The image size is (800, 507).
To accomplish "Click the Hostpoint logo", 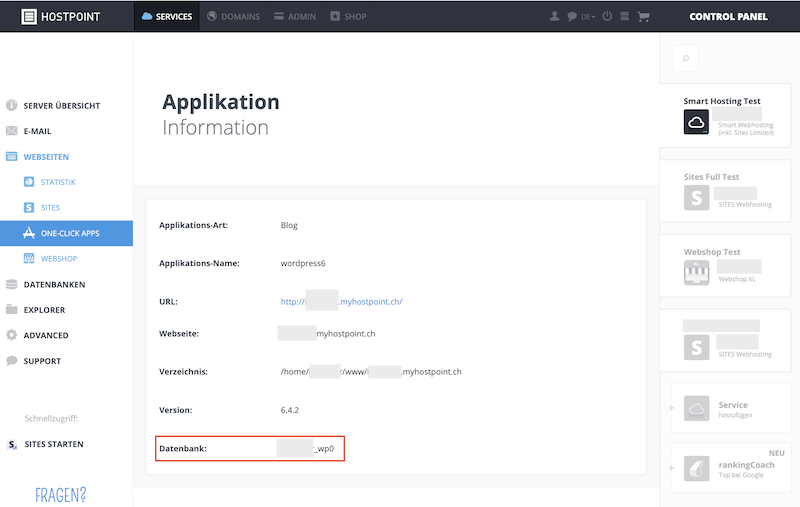I will (61, 17).
